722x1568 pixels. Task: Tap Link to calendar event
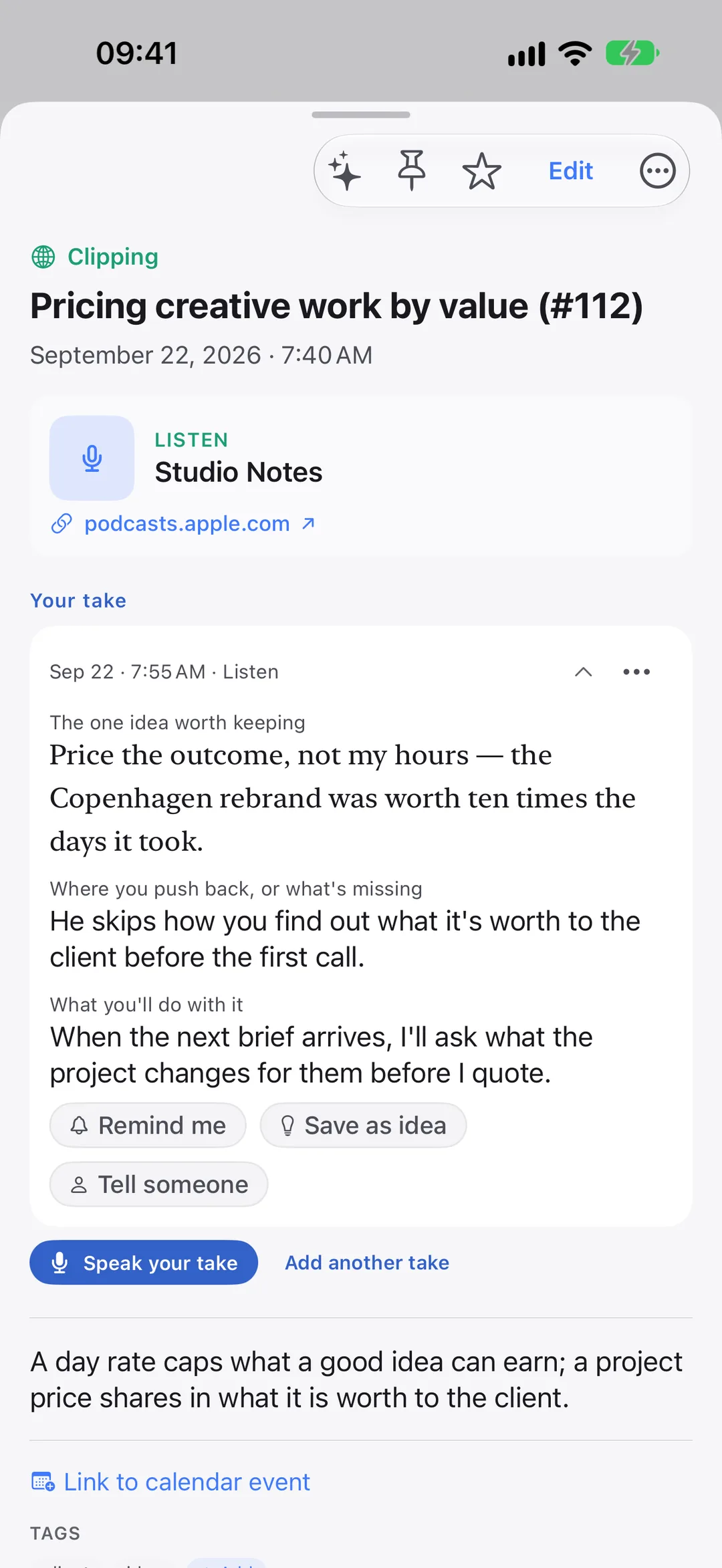[x=170, y=1482]
